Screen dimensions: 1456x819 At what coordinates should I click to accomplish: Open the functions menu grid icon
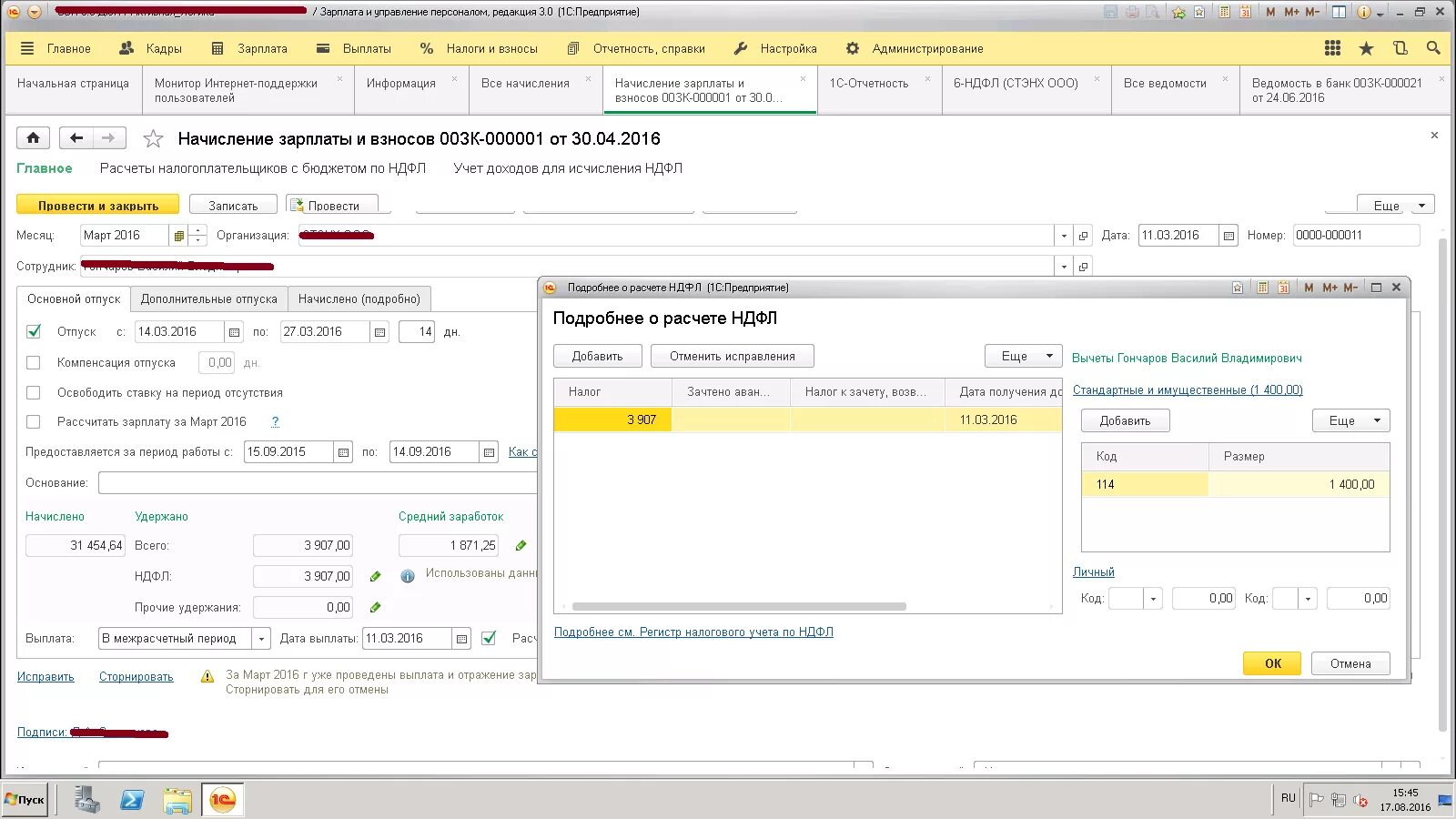1332,48
